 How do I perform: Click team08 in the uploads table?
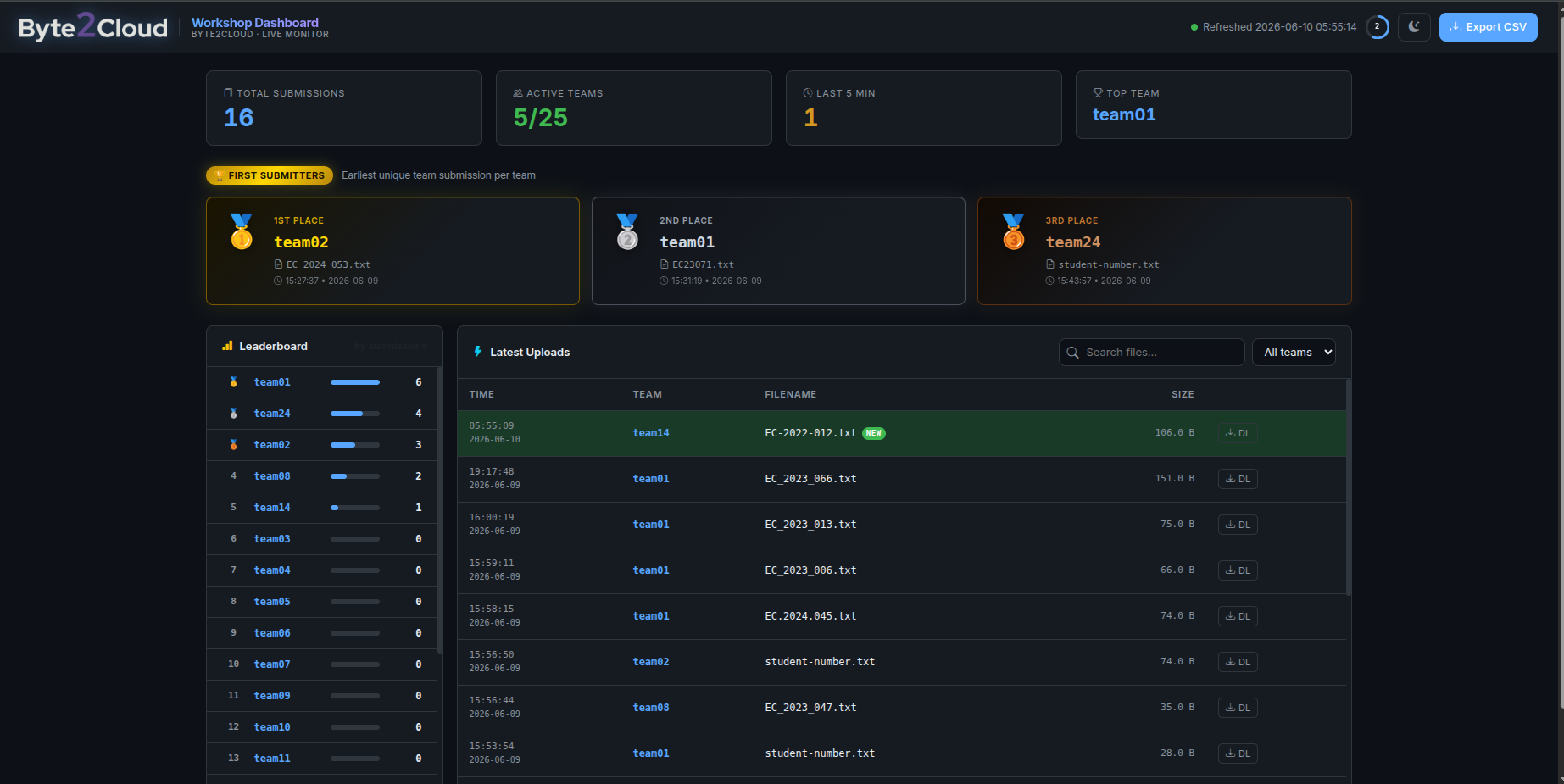pyautogui.click(x=651, y=708)
